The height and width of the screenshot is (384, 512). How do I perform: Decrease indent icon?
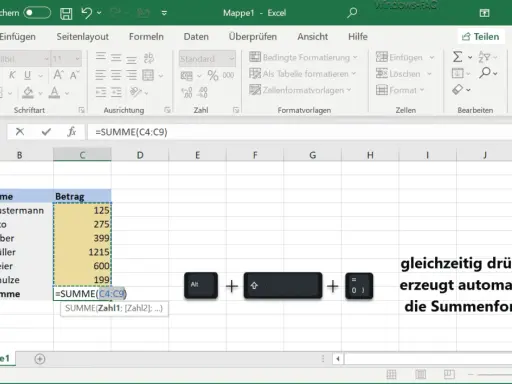(x=101, y=92)
